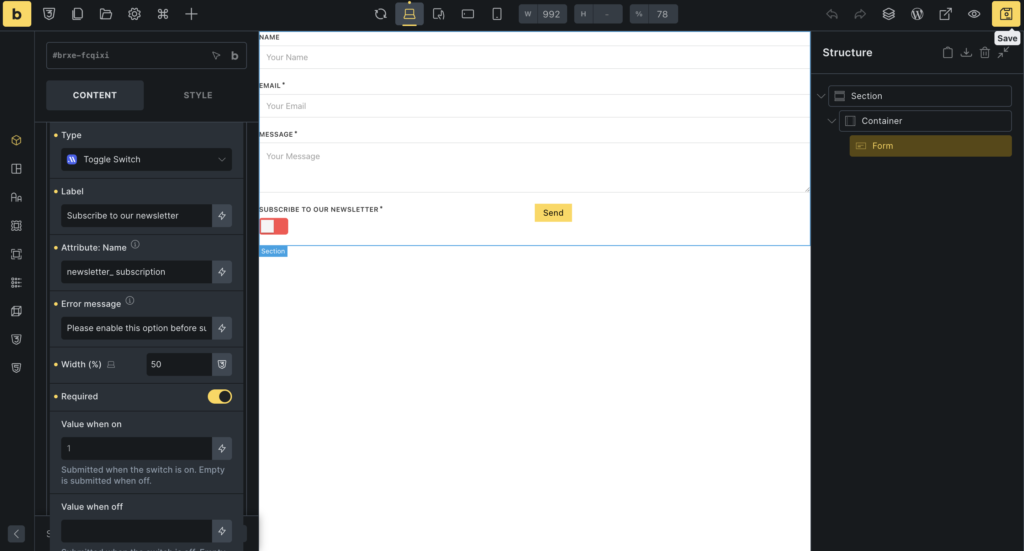Image resolution: width=1024 pixels, height=551 pixels.
Task: Click the Save icon button
Action: [1006, 14]
